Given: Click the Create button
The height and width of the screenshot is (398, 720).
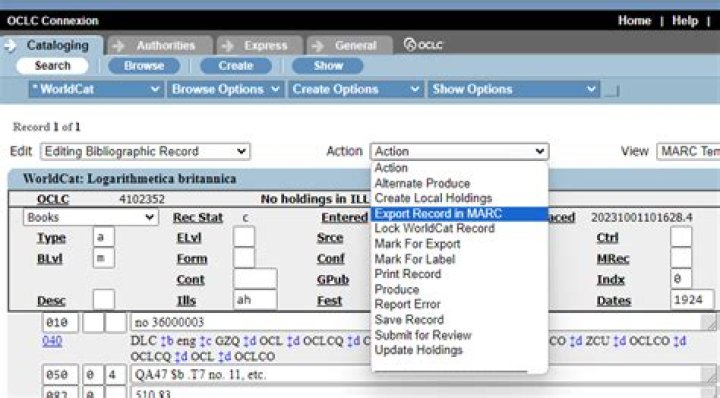Looking at the screenshot, I should pyautogui.click(x=236, y=66).
